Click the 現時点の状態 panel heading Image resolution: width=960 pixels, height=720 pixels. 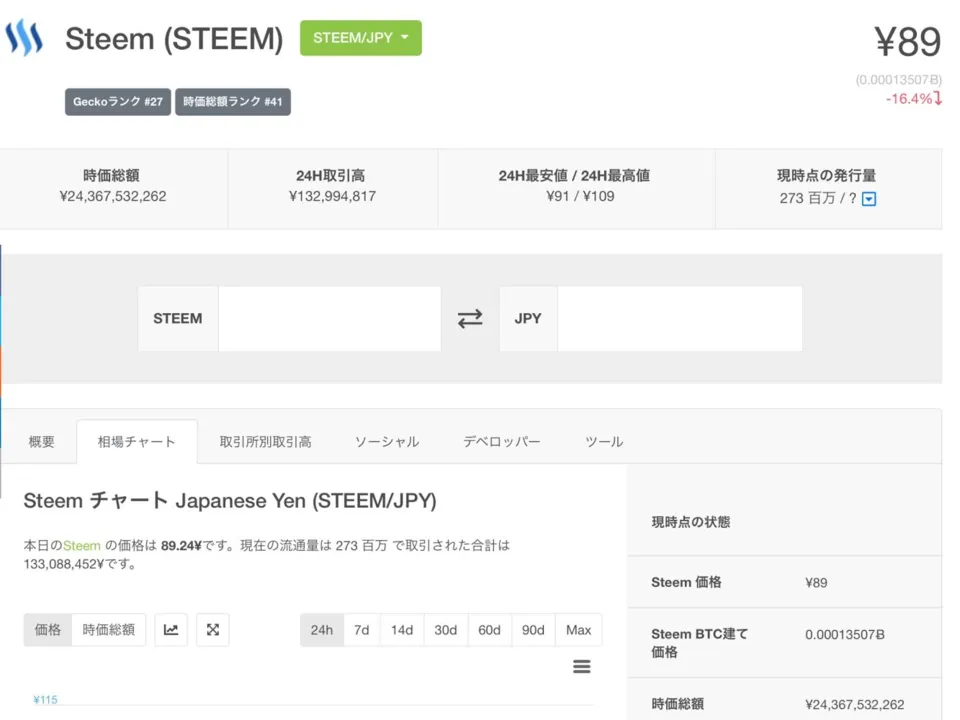[x=691, y=522]
